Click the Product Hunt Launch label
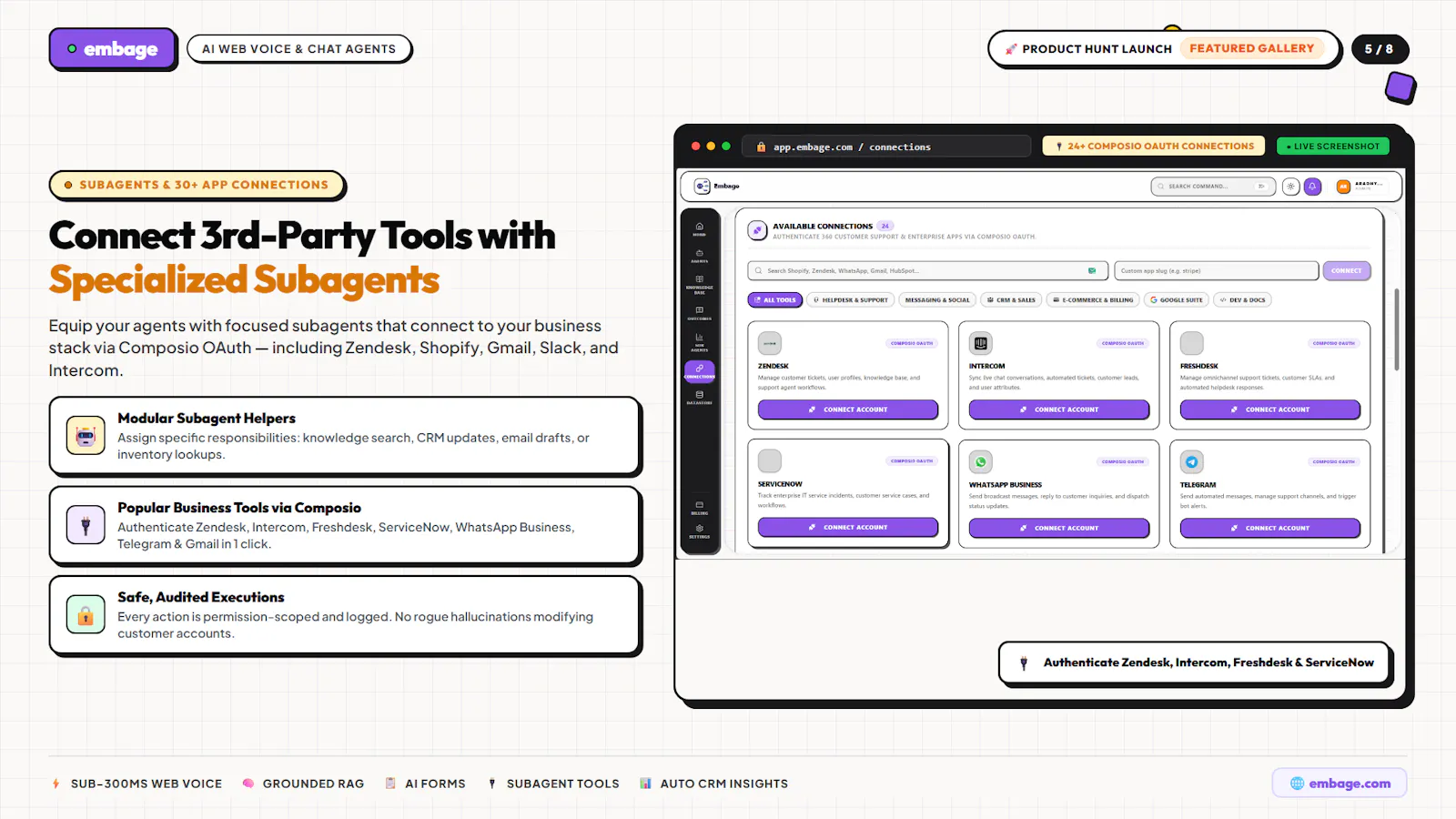This screenshot has width=1456, height=819. point(1097,49)
